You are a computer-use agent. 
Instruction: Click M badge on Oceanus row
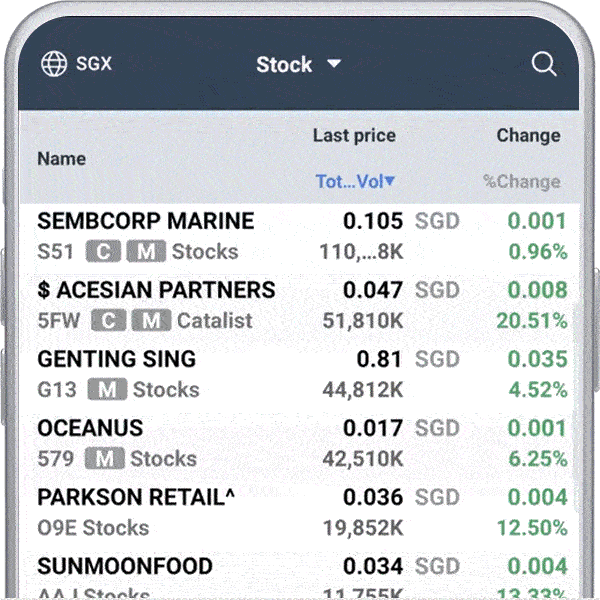[105, 458]
